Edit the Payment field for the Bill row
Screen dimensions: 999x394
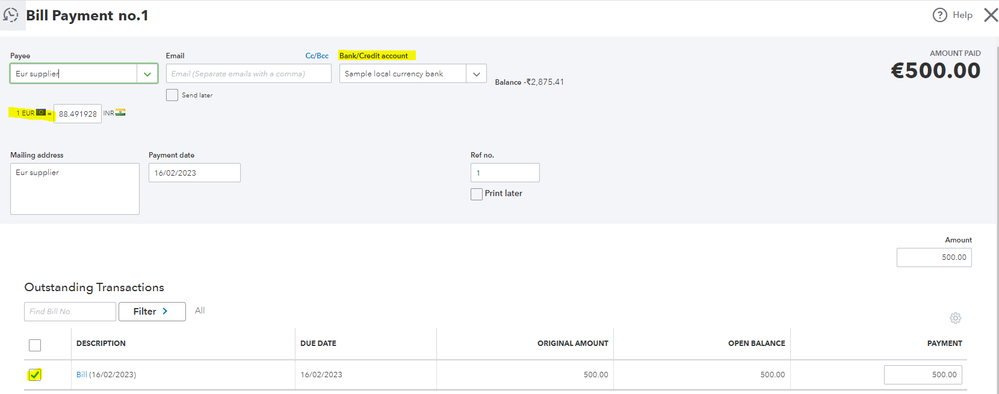pos(923,375)
